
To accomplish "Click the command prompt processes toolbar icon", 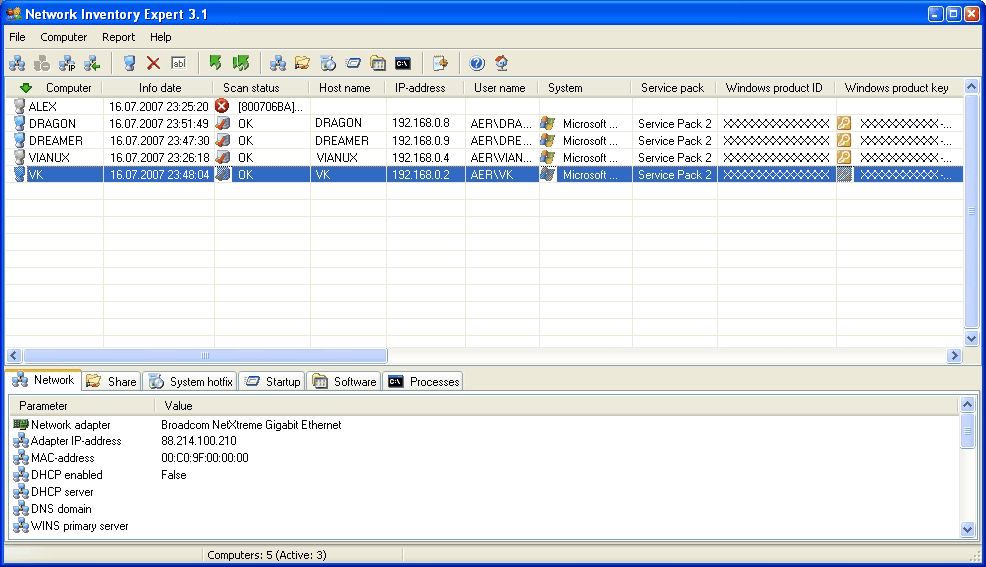I will 403,63.
